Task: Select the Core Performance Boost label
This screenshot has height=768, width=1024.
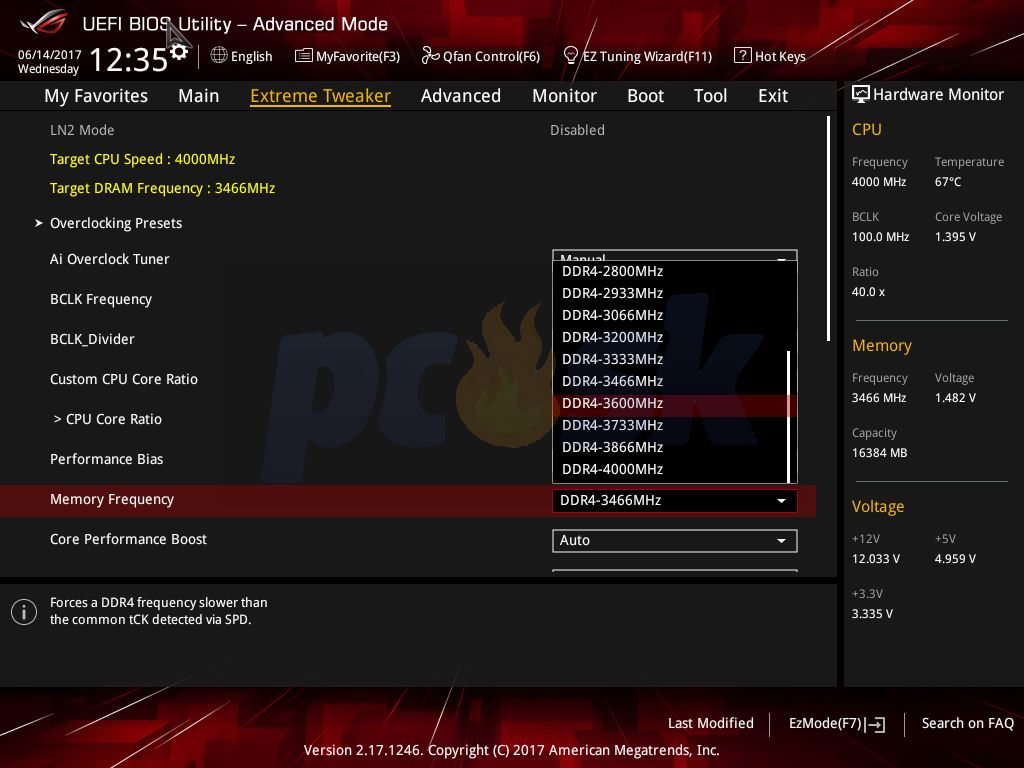Action: pos(128,539)
